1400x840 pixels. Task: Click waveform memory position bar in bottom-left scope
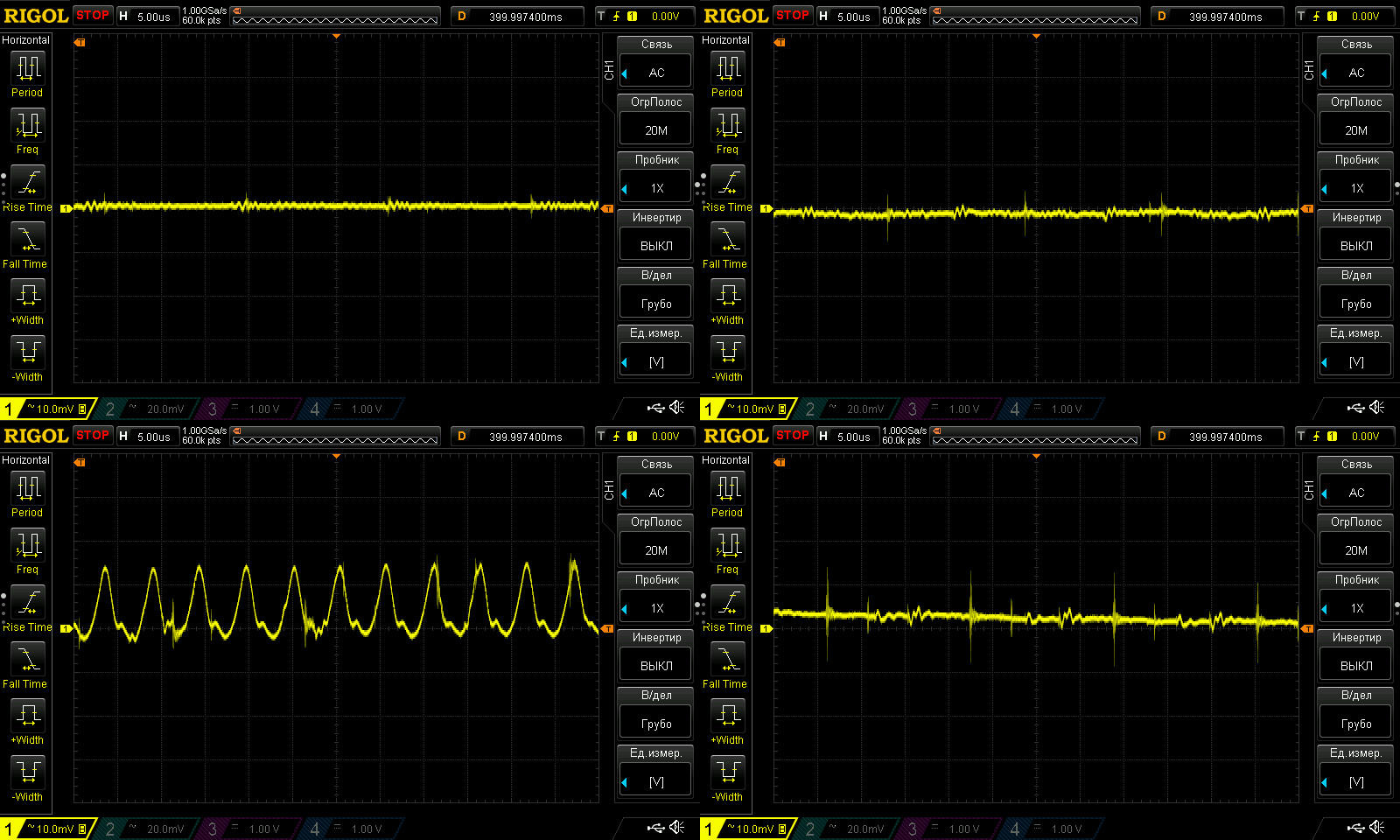coord(336,437)
